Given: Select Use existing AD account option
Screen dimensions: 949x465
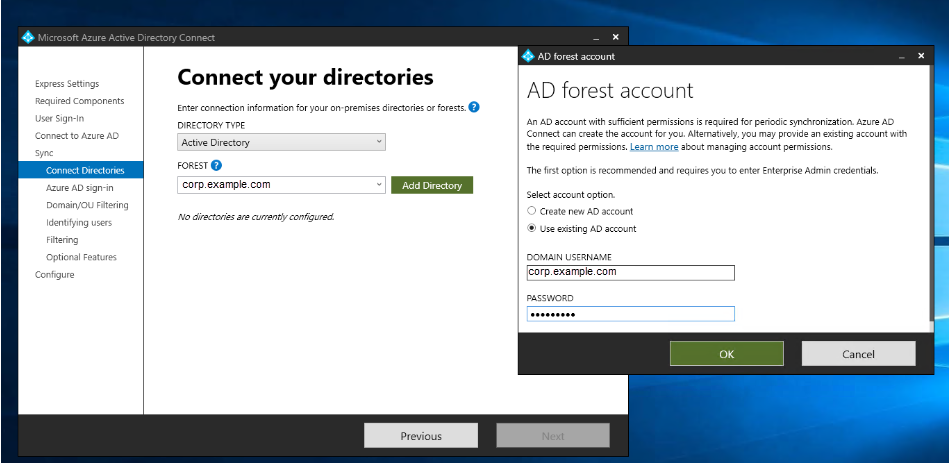Looking at the screenshot, I should click(x=532, y=229).
